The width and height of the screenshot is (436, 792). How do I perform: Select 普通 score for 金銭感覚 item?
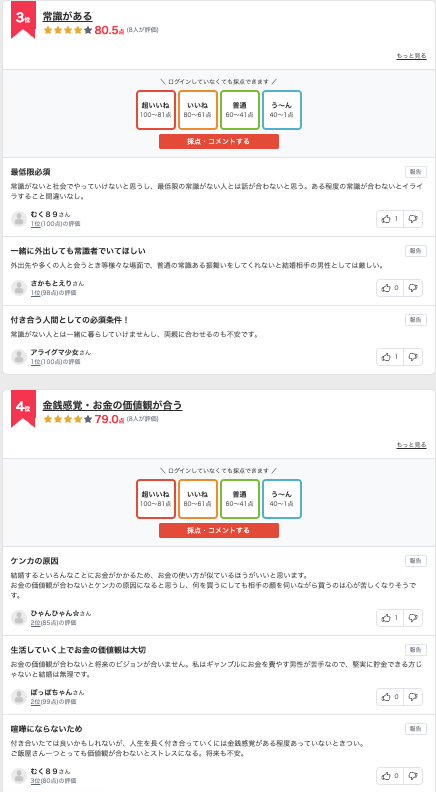tap(239, 499)
